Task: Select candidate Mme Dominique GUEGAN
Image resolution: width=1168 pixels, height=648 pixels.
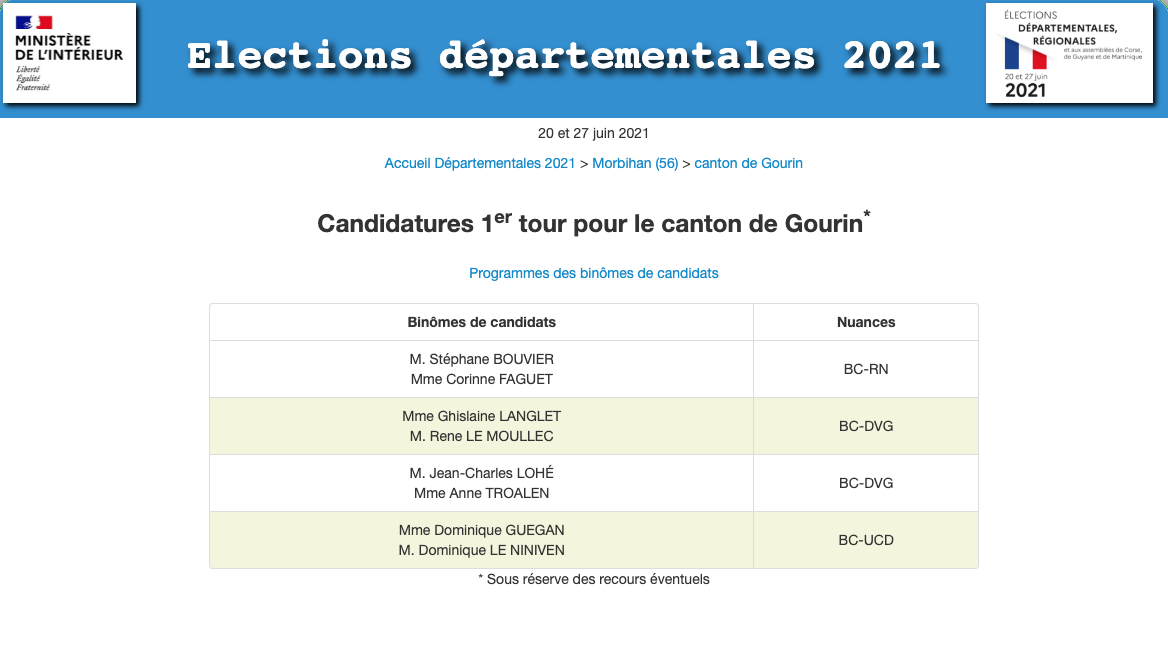Action: [482, 530]
